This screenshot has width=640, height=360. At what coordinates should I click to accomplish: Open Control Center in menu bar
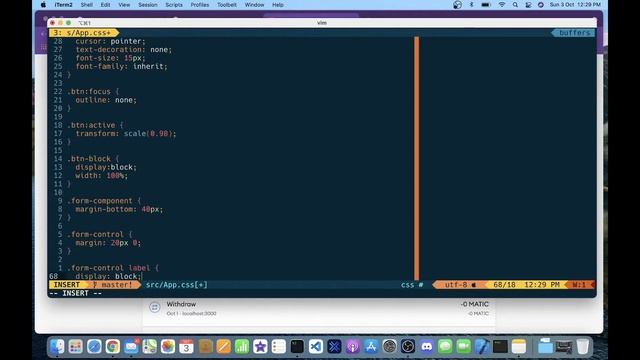528,5
